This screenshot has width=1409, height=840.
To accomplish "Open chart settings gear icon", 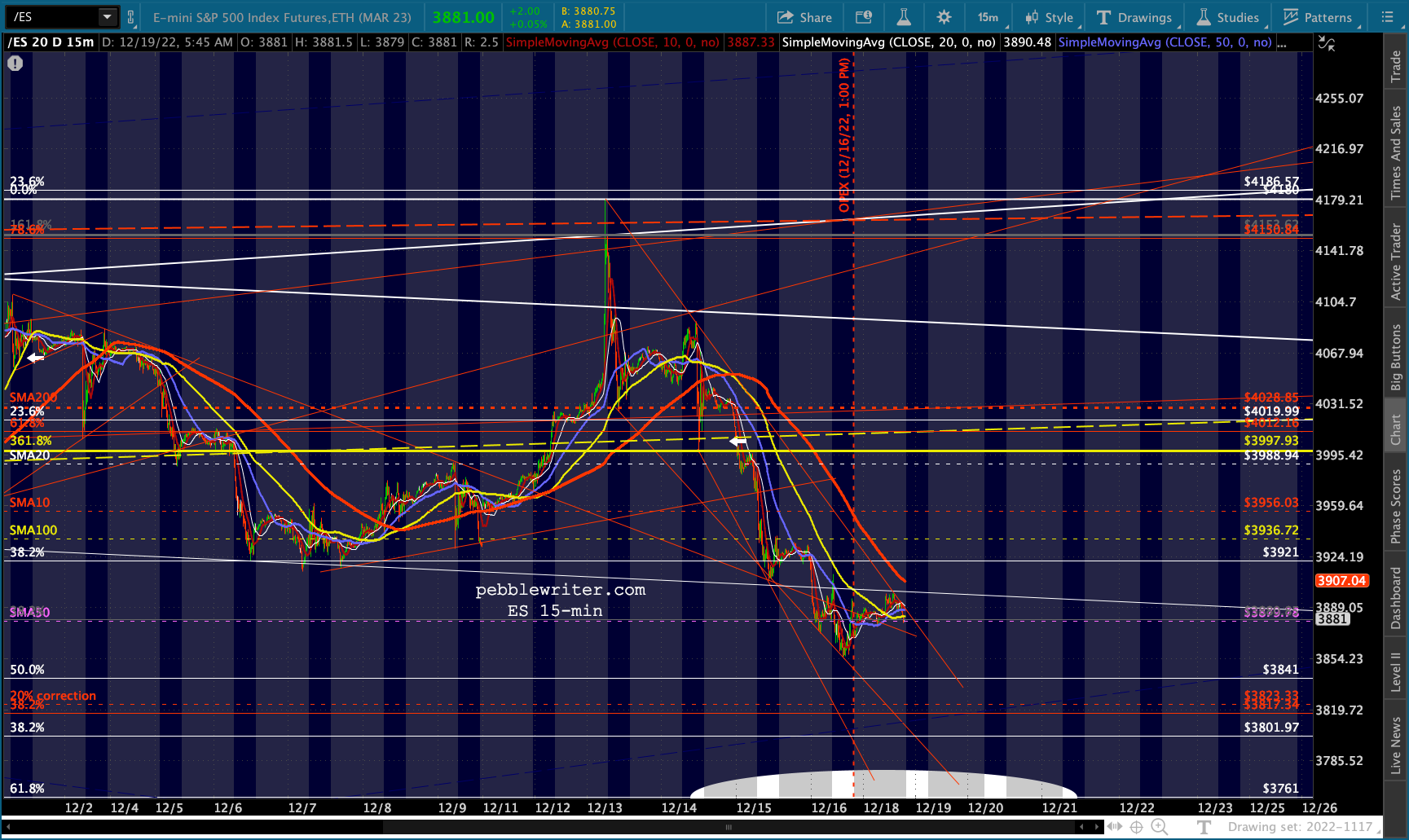I will [x=944, y=17].
